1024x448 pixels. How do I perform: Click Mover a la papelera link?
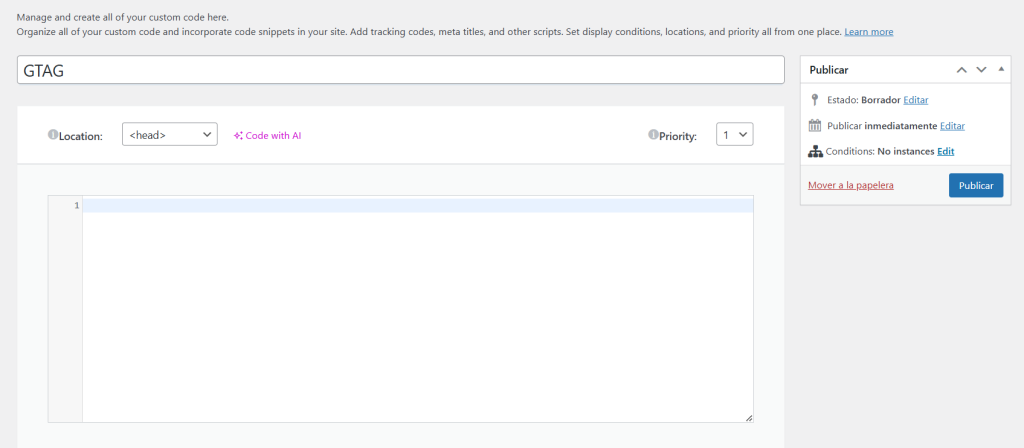(851, 185)
